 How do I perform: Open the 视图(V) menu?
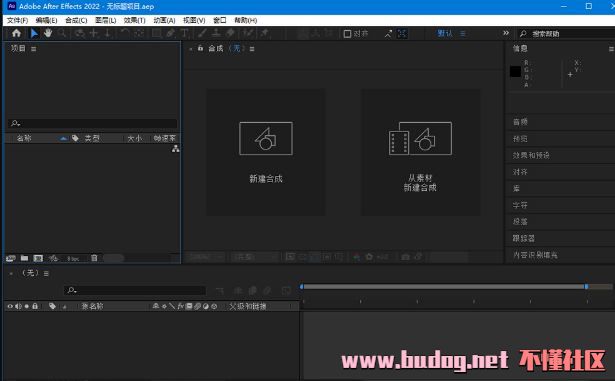[194, 20]
